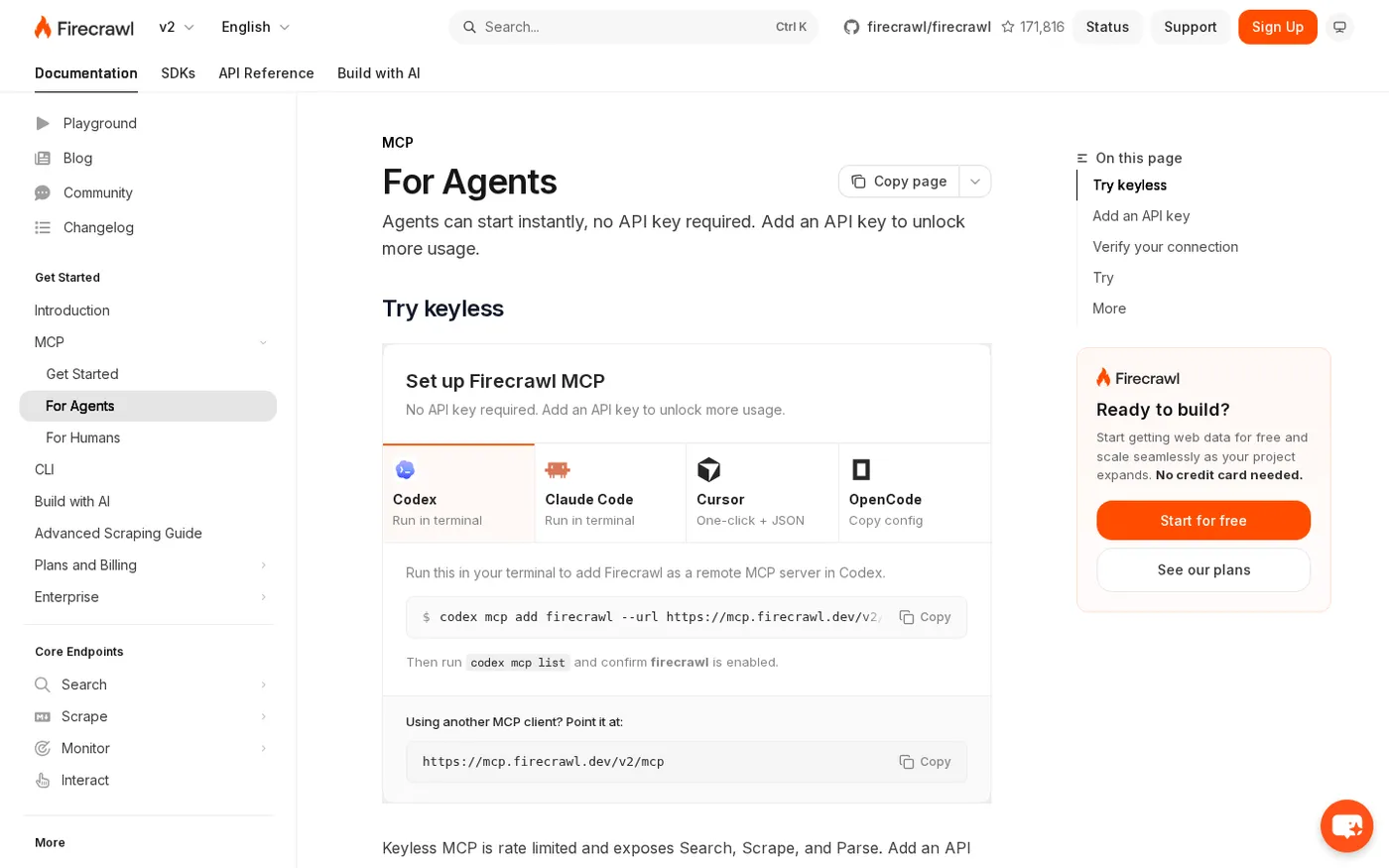Click the Support button
Viewport: 1389px width, 868px height.
click(1191, 27)
